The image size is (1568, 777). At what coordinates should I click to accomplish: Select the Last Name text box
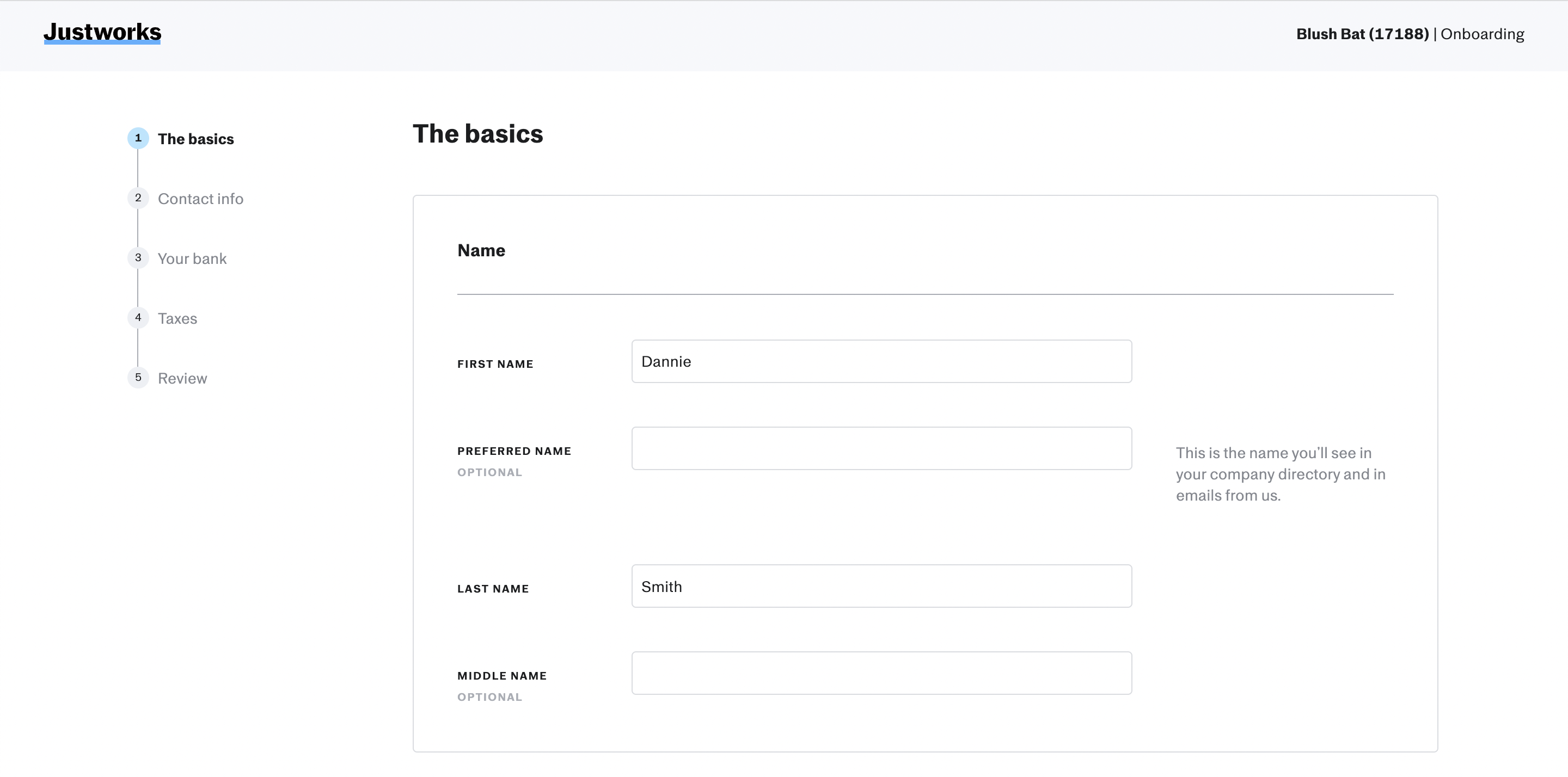pos(881,586)
